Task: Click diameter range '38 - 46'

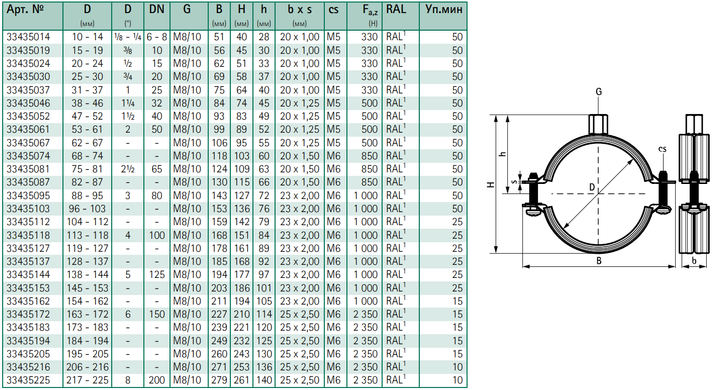Action: pyautogui.click(x=87, y=103)
